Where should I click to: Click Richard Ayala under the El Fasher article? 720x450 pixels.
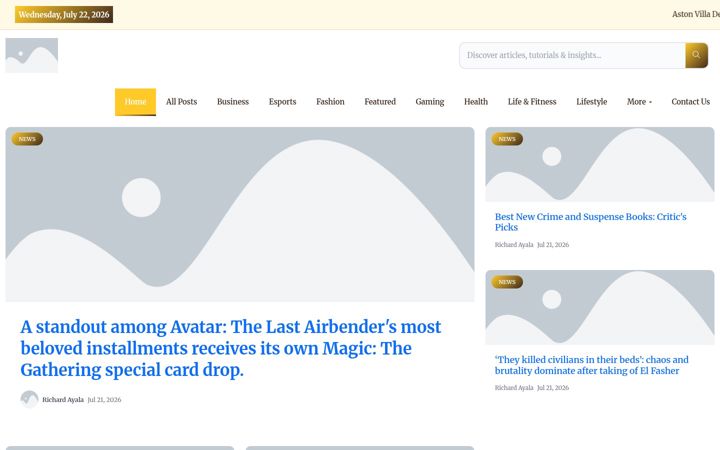(514, 388)
